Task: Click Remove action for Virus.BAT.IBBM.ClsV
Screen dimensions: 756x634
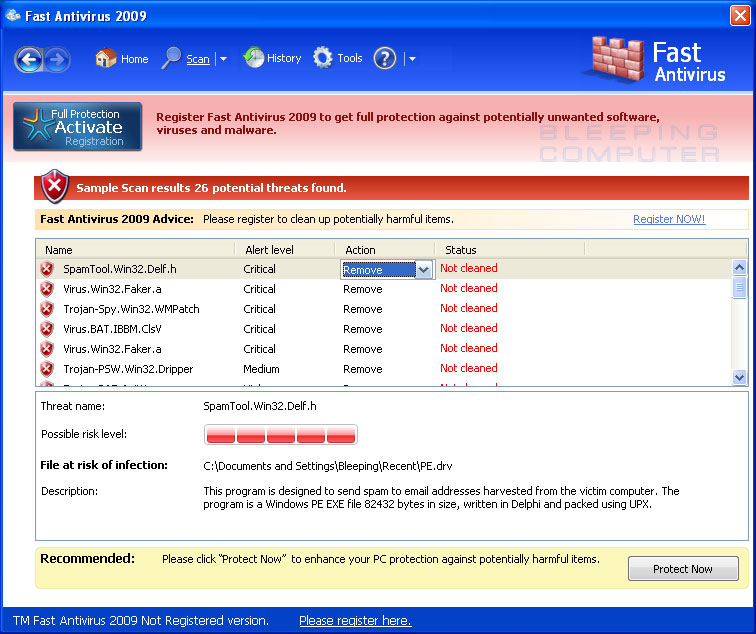Action: coord(363,329)
